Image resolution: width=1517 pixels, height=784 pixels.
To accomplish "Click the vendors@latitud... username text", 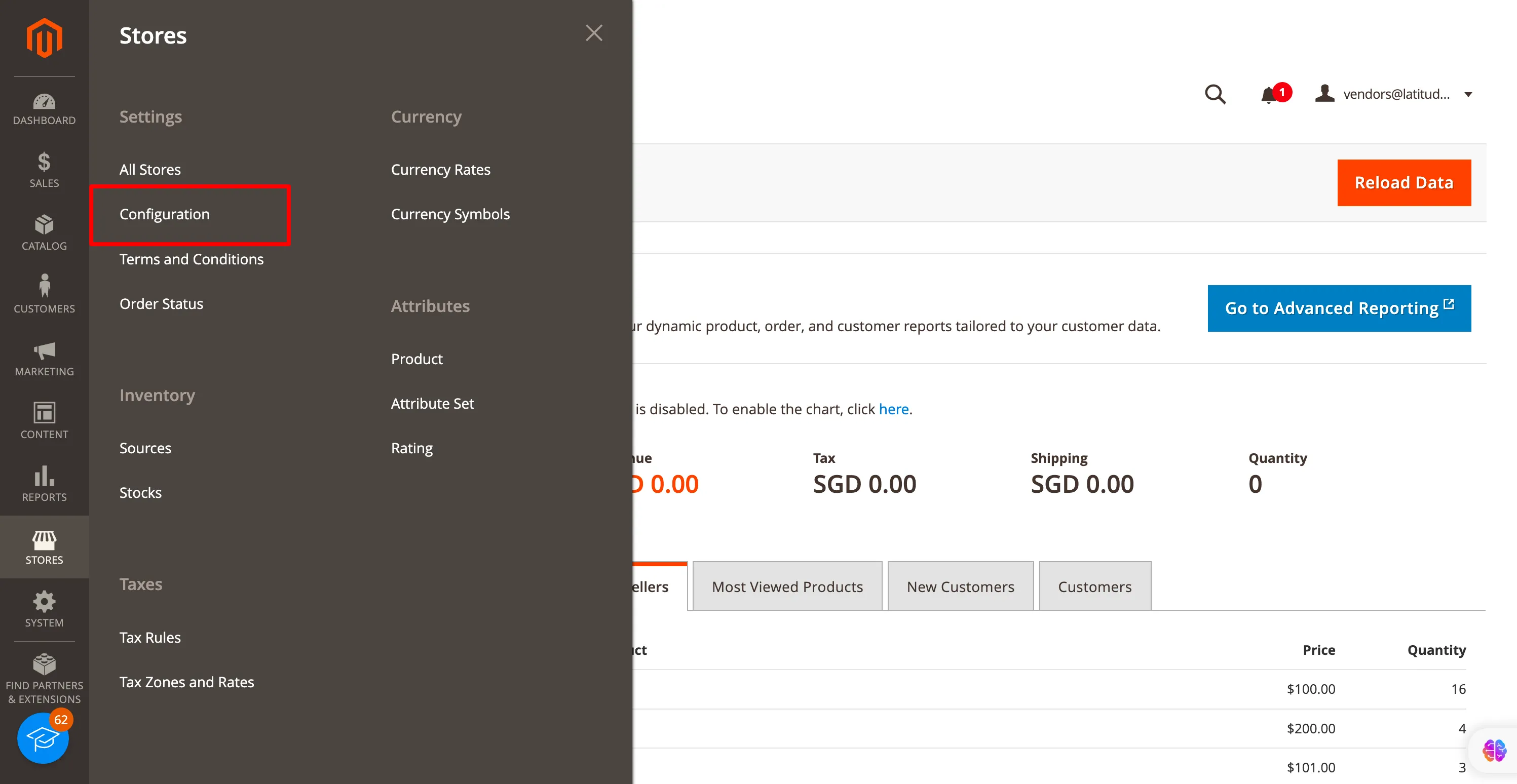I will 1396,94.
